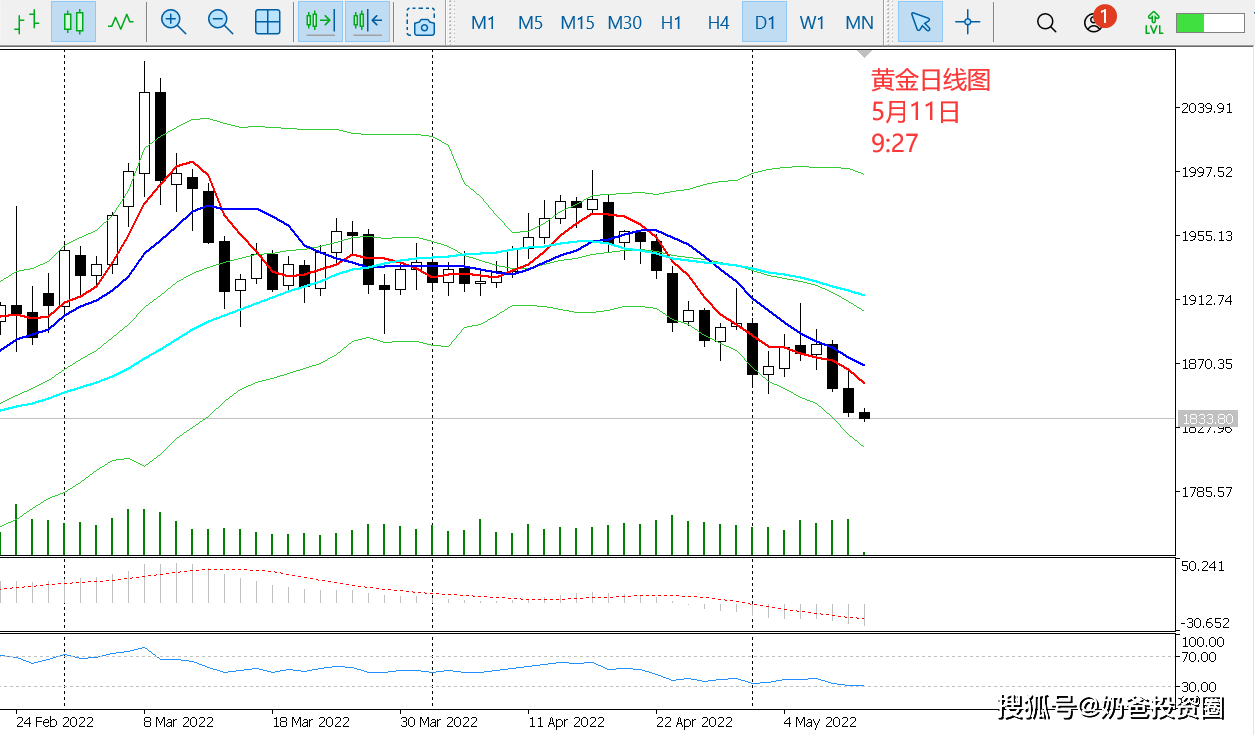Switch to line chart display

(121, 22)
